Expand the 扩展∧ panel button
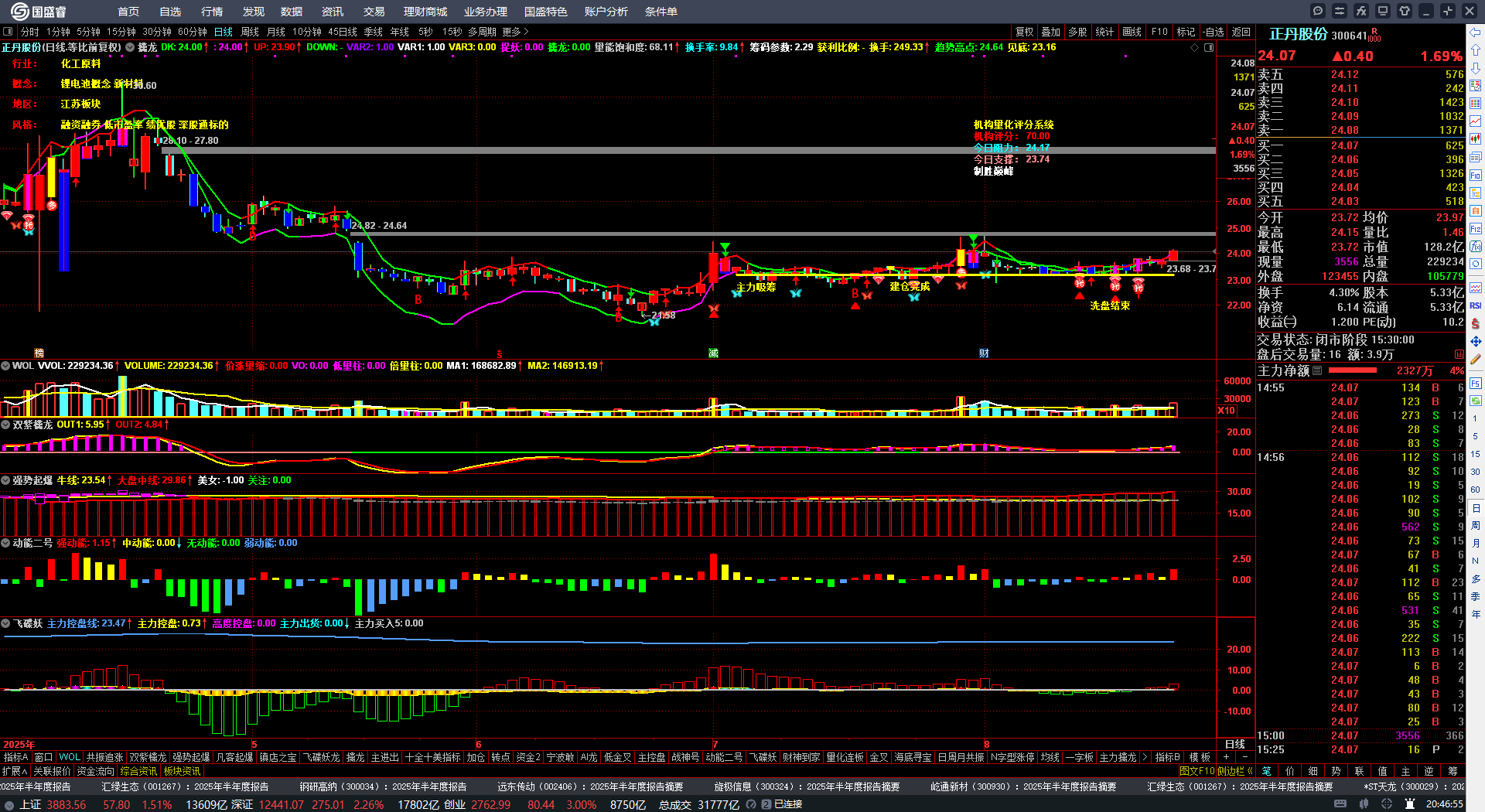The width and height of the screenshot is (1485, 812). click(15, 771)
